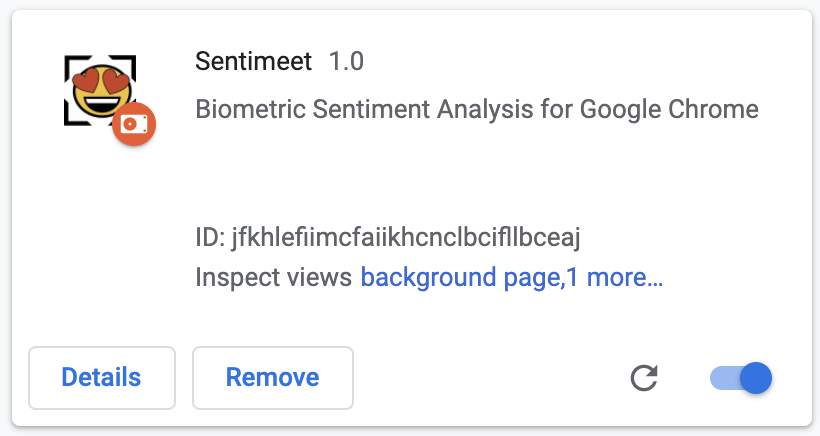This screenshot has width=820, height=436.
Task: Click the light-blue toggle track
Action: tap(722, 377)
